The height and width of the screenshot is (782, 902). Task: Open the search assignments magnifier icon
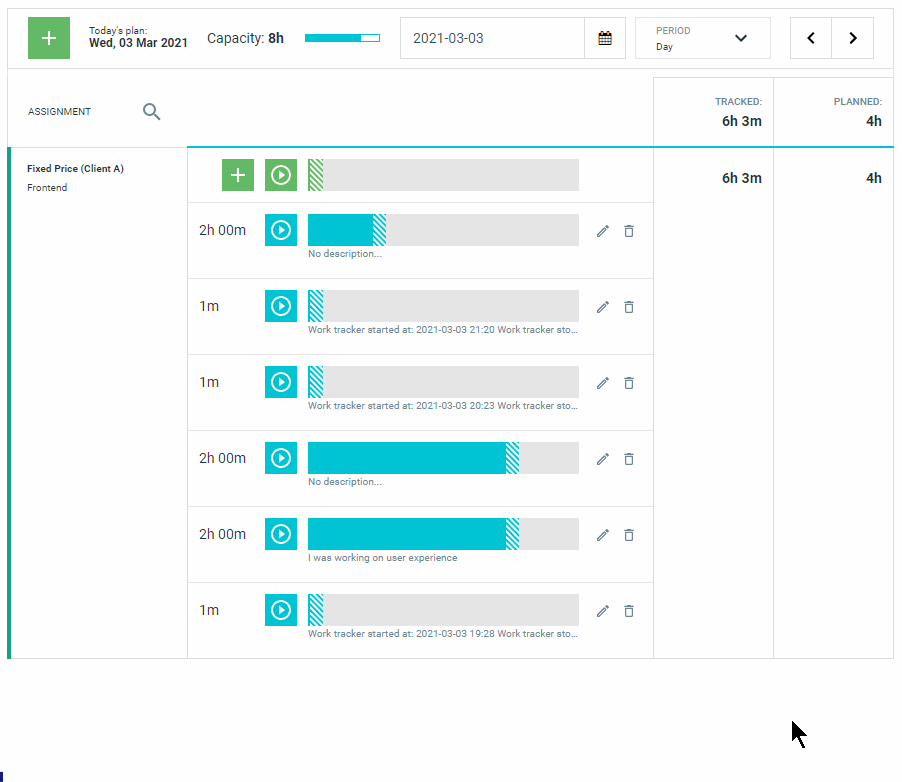151,112
